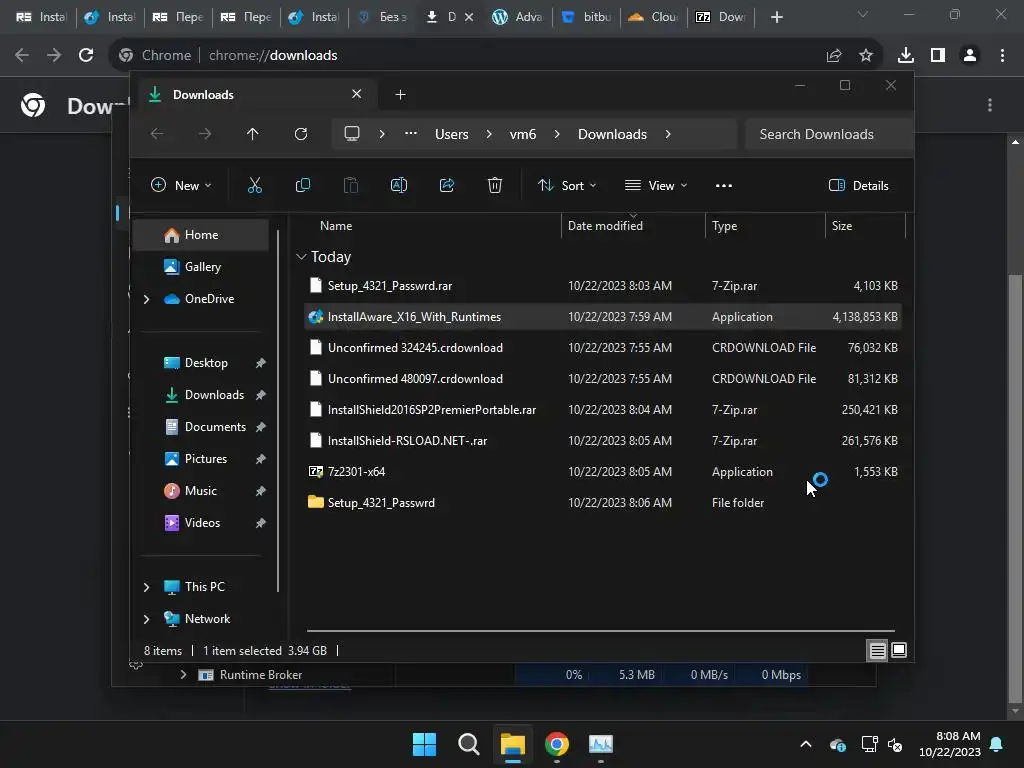
Task: Click the Delete trash icon in Explorer toolbar
Action: tap(495, 185)
